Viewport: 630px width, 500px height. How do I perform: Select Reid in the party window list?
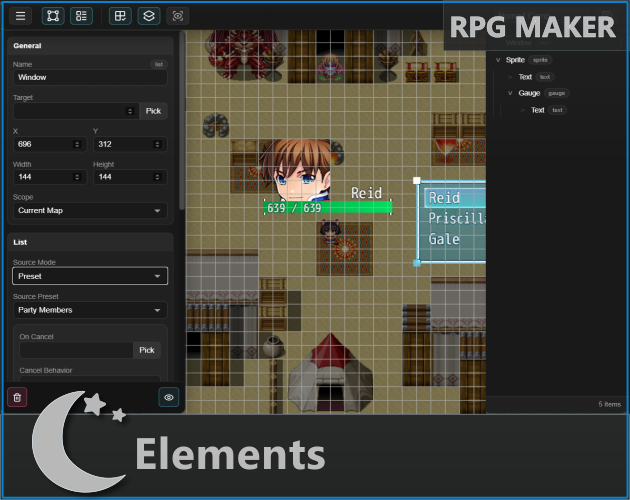(x=454, y=198)
